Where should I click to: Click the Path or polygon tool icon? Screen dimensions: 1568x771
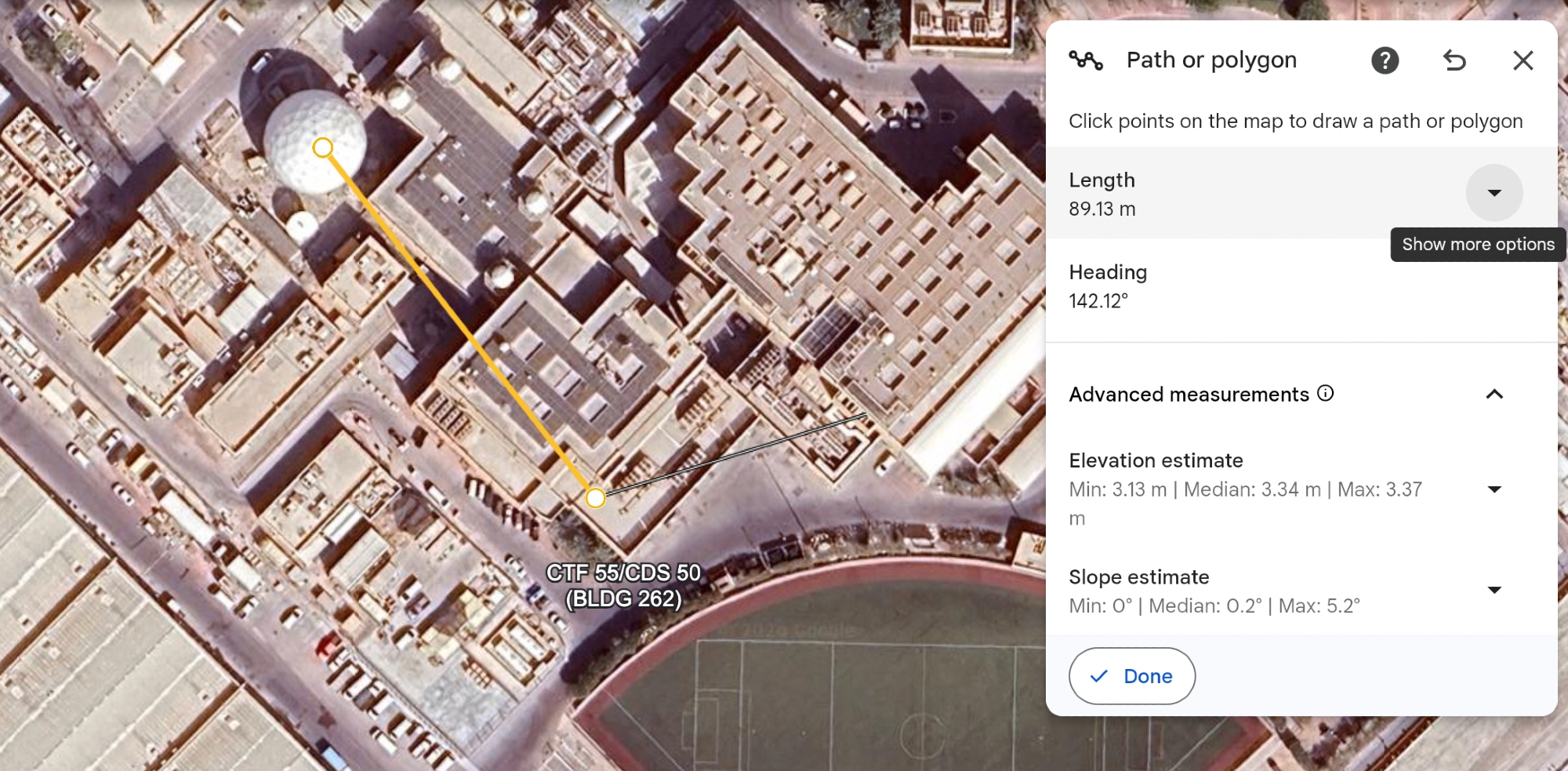(x=1086, y=60)
